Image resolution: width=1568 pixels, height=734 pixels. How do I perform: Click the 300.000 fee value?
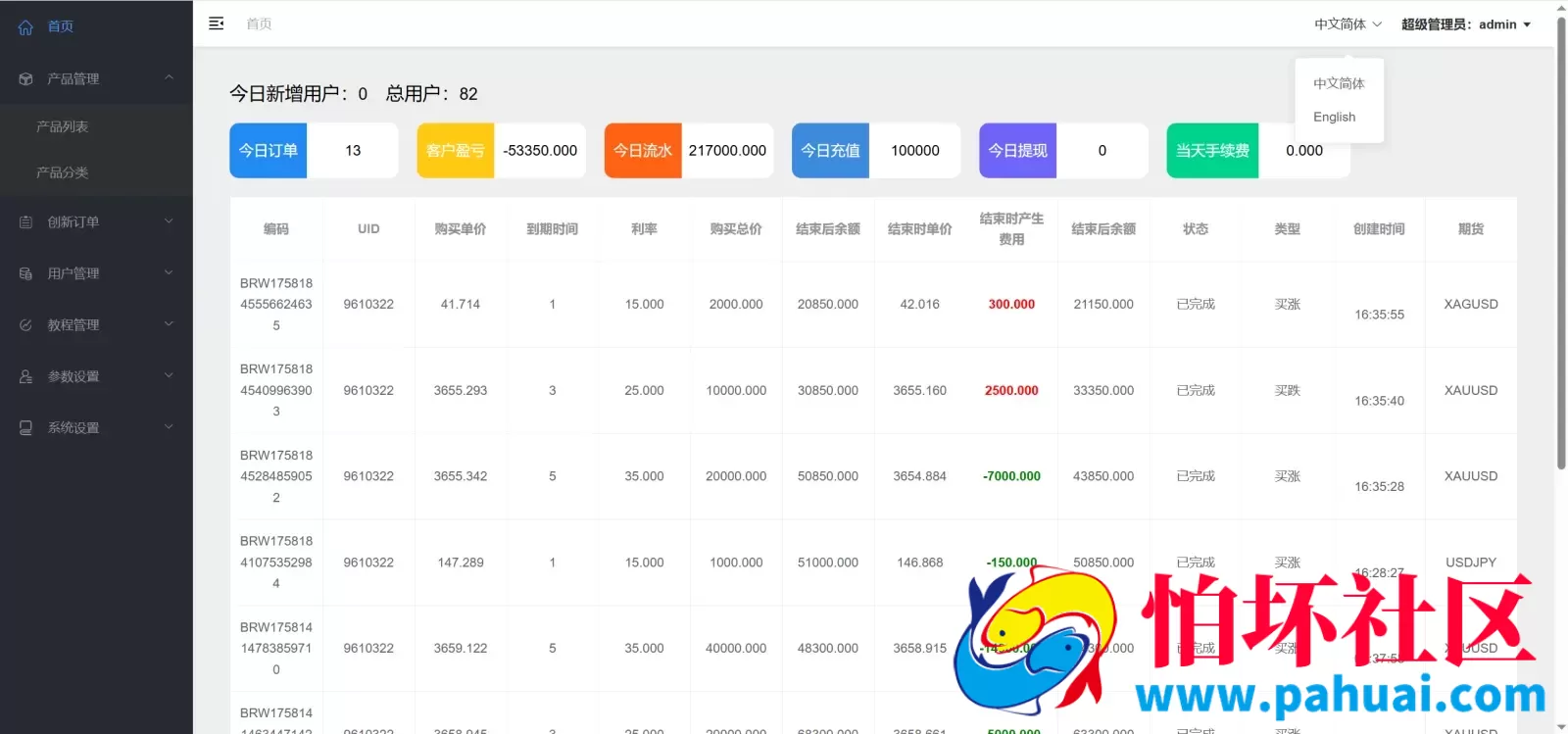pos(1011,305)
